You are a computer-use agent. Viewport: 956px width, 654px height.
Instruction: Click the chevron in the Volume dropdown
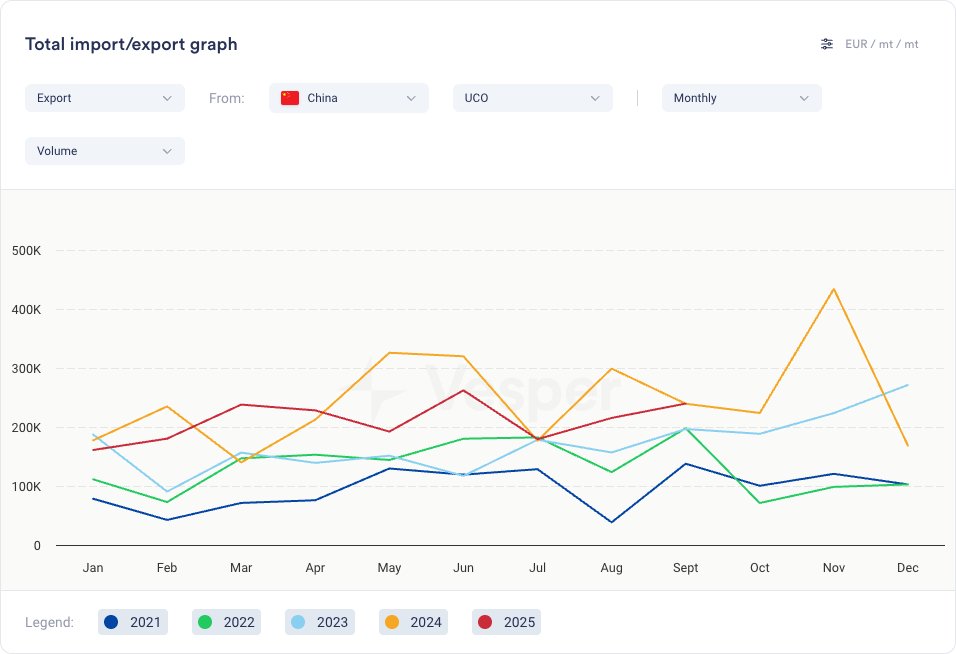click(x=167, y=151)
